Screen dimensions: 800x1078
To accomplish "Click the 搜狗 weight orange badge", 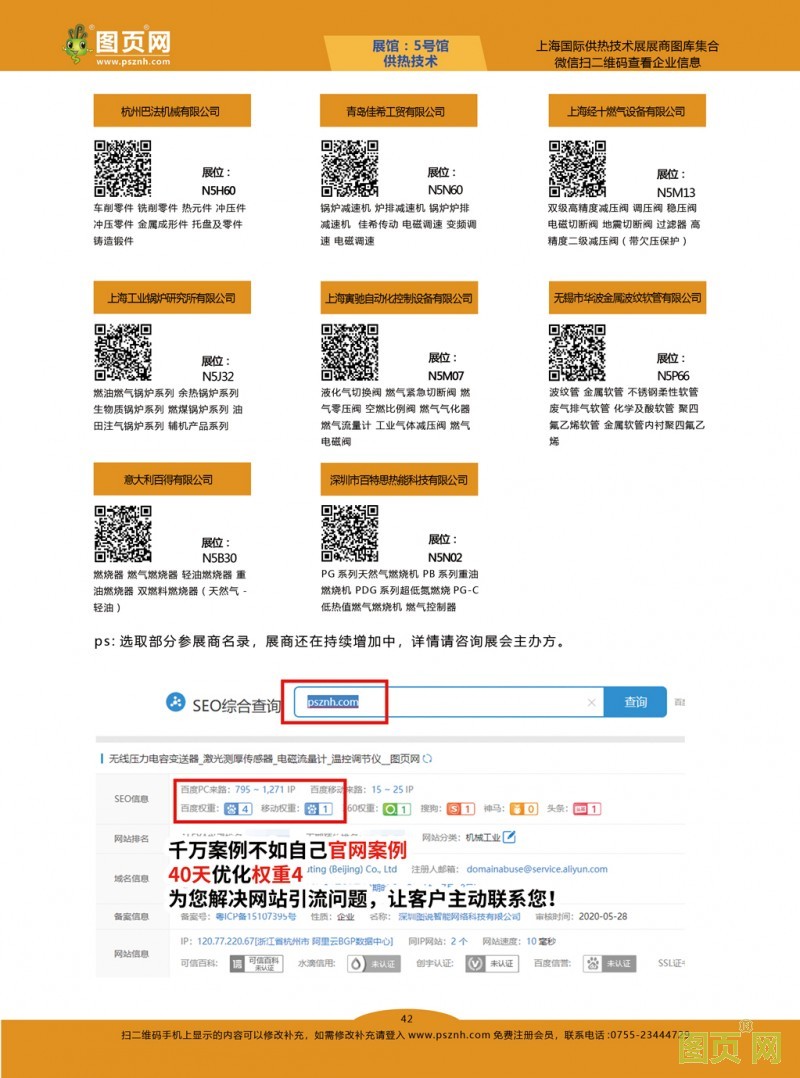I will point(461,808).
